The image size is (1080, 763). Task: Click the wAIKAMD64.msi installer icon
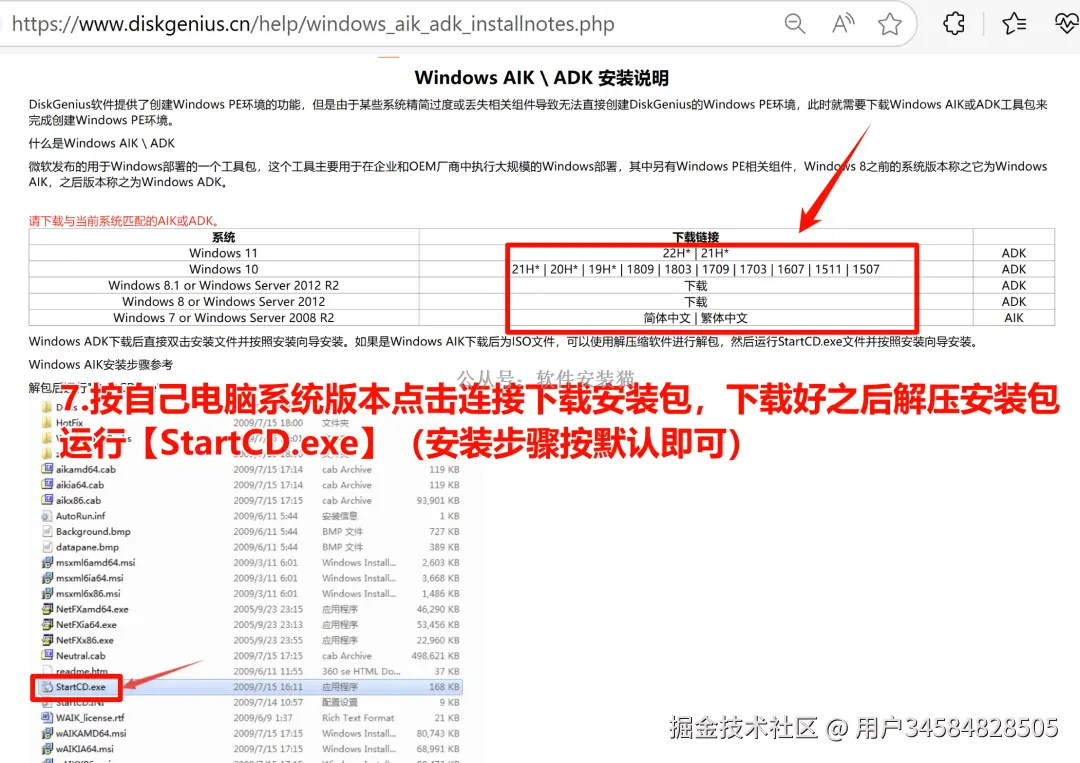pos(47,733)
